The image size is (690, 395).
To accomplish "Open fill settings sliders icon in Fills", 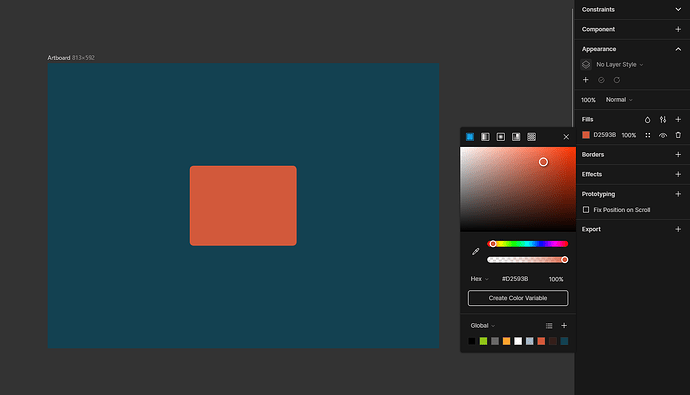I will 663,120.
